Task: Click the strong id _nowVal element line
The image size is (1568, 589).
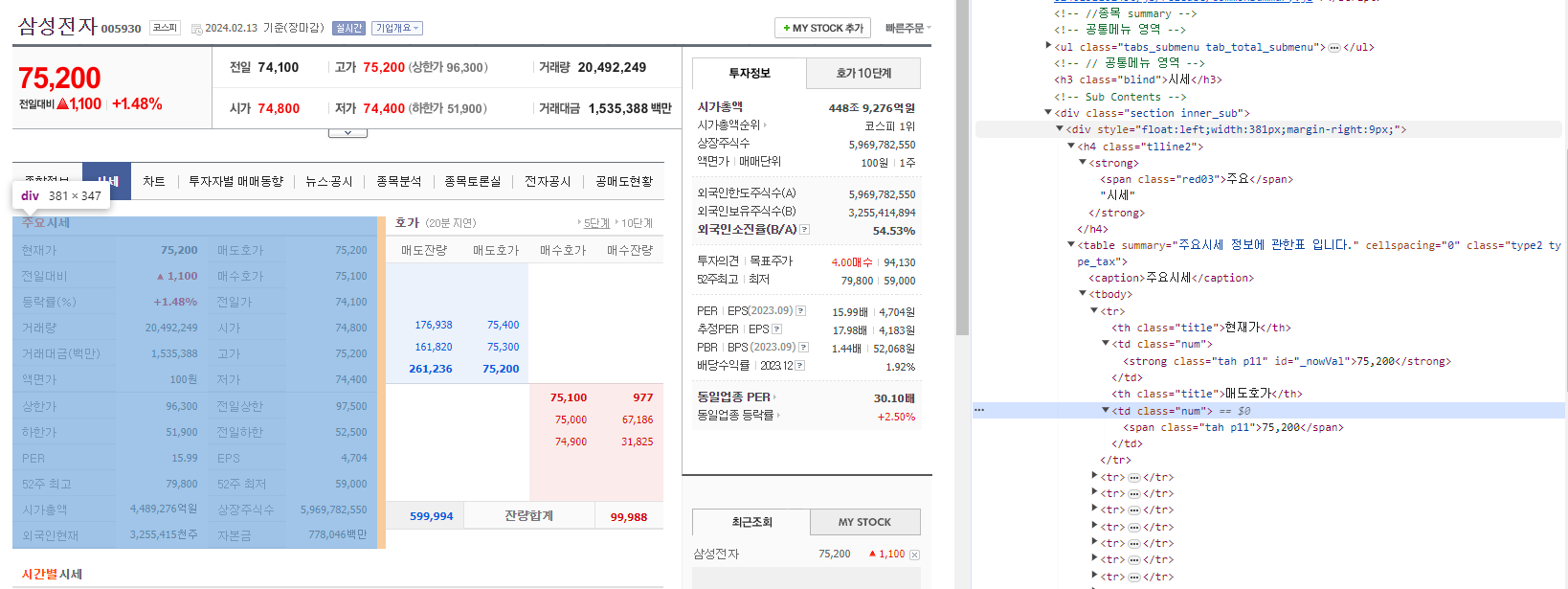Action: 1287,361
